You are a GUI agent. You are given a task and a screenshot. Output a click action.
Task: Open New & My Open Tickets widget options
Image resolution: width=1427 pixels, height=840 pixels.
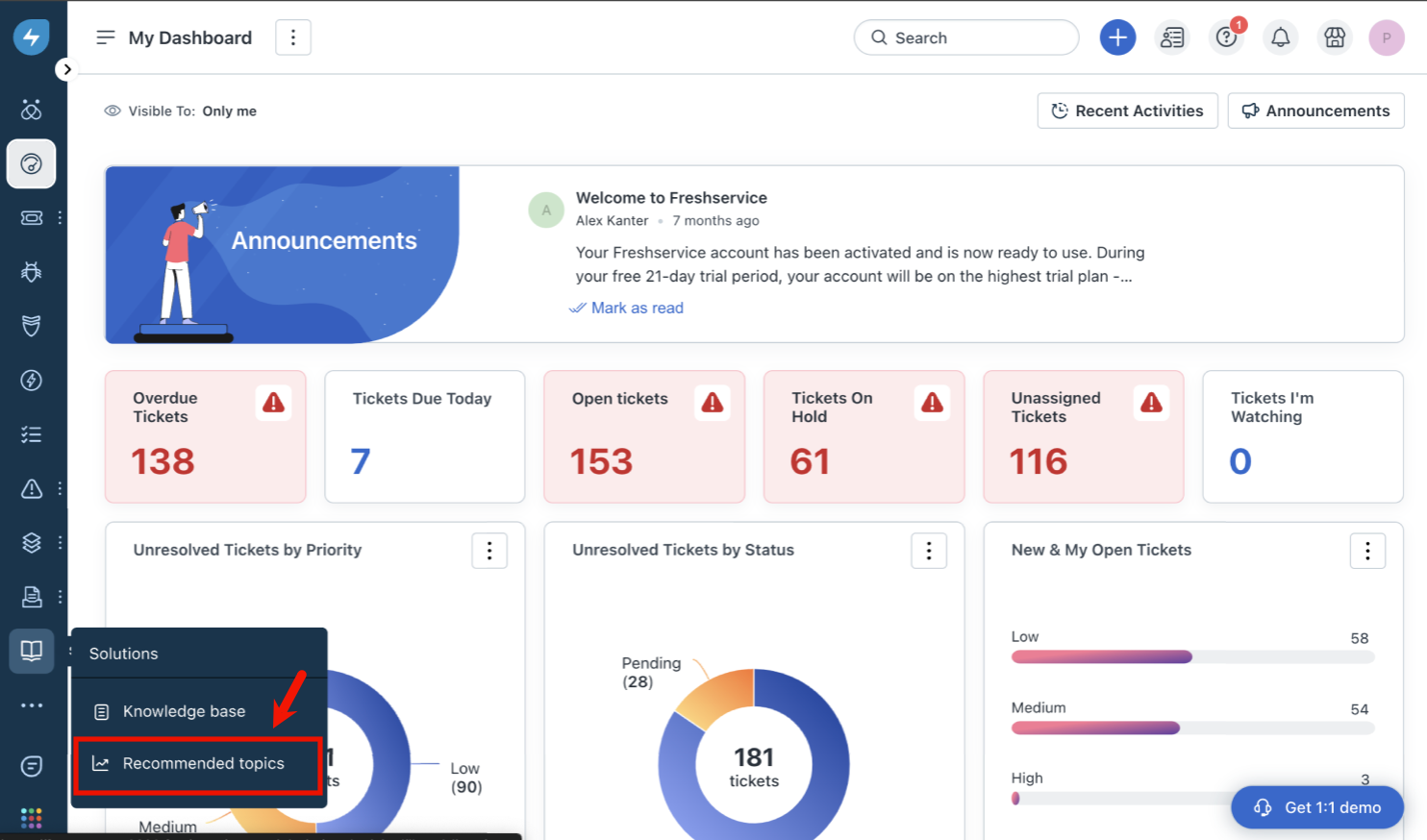pos(1367,551)
